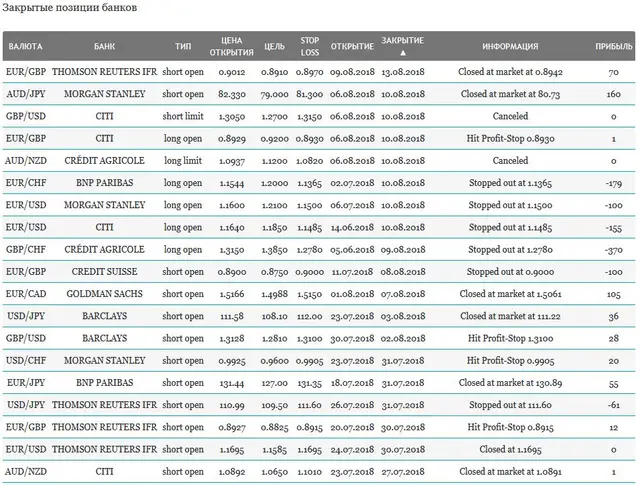Viewport: 640px width, 485px height.
Task: Click closing date 13.08.2018
Action: [x=403, y=72]
